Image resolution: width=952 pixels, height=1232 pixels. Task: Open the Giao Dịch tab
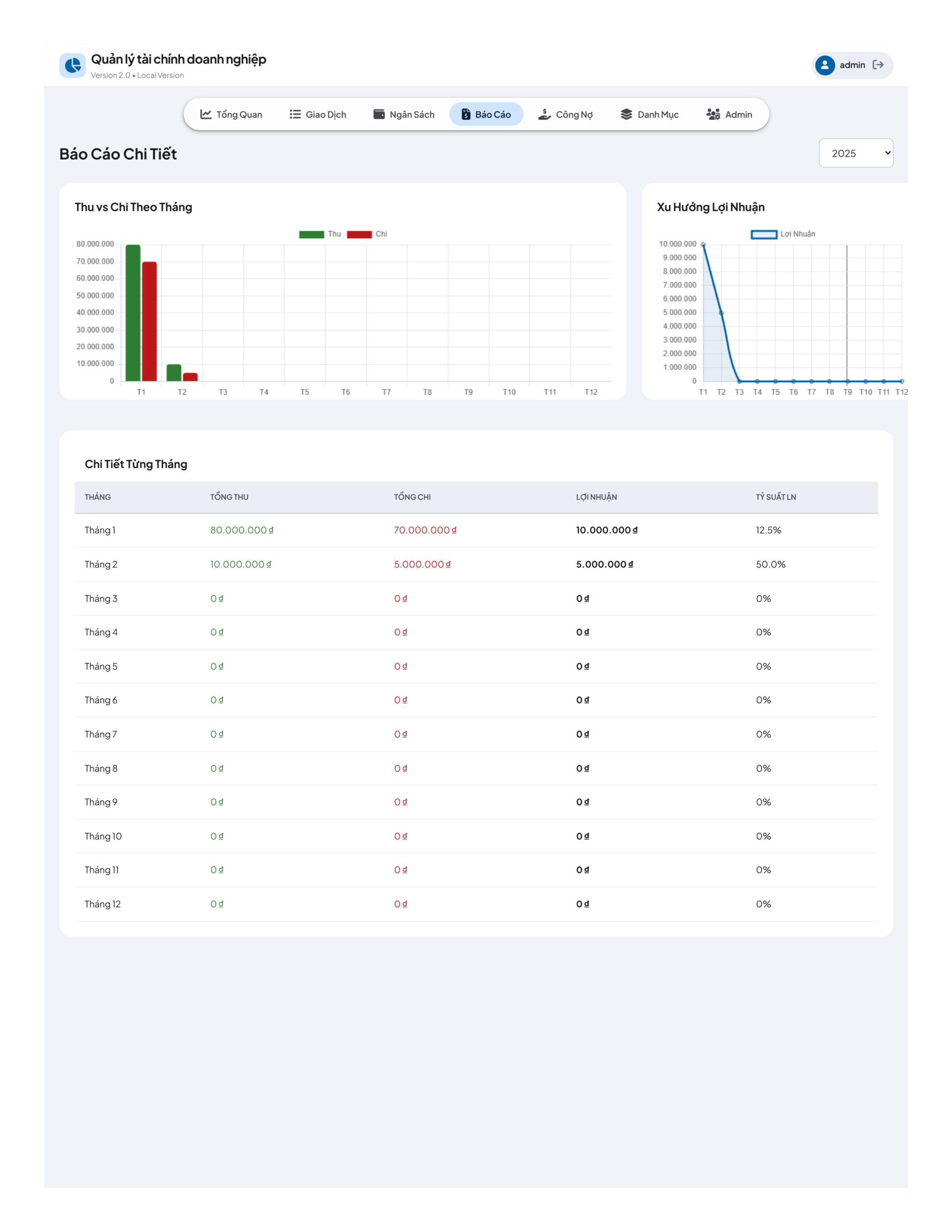[318, 115]
